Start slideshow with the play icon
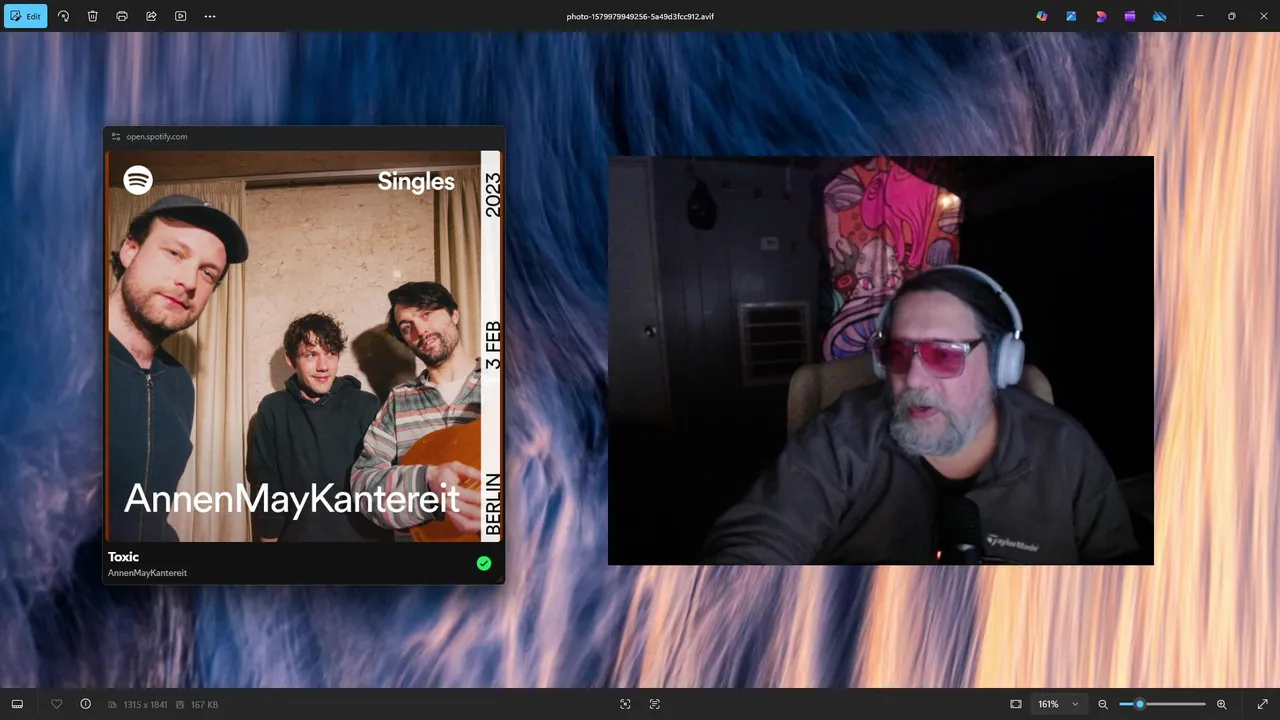 pyautogui.click(x=180, y=16)
